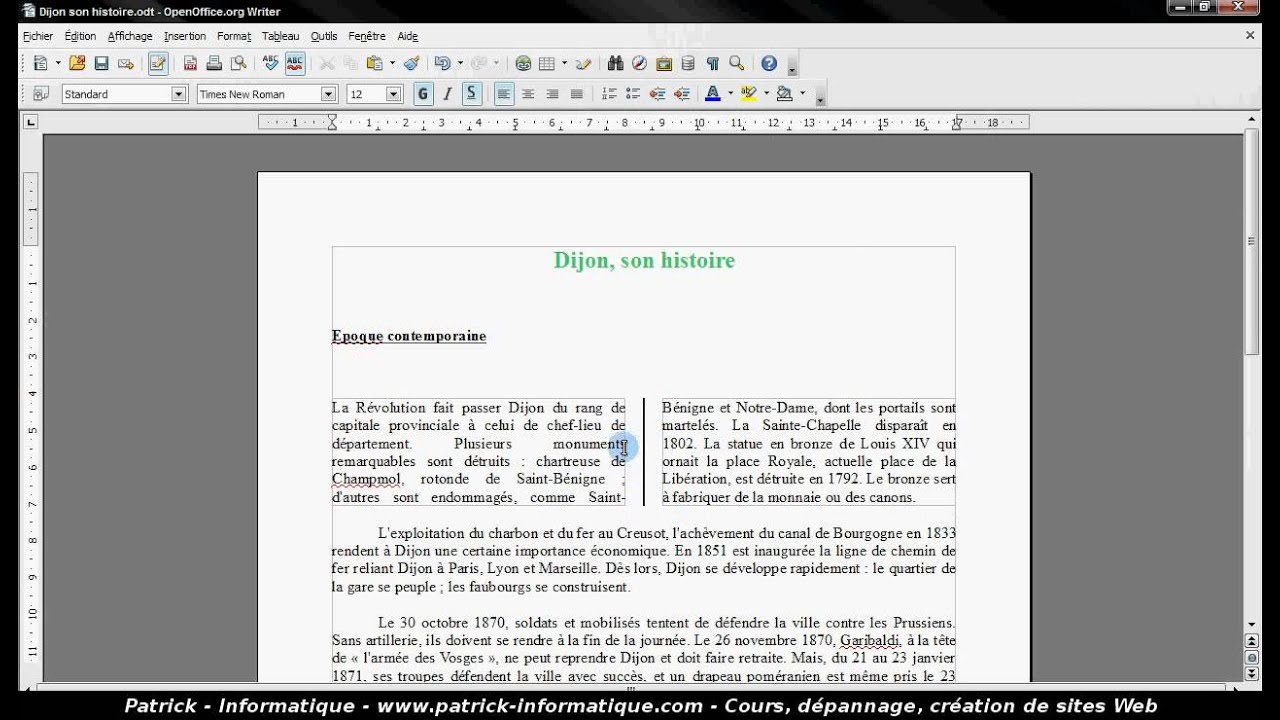Open the Édition menu
The height and width of the screenshot is (720, 1280).
click(80, 36)
